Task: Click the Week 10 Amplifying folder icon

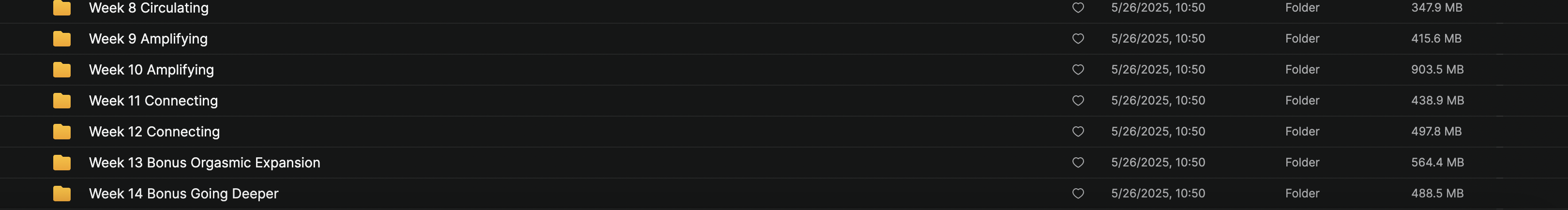Action: (61, 70)
